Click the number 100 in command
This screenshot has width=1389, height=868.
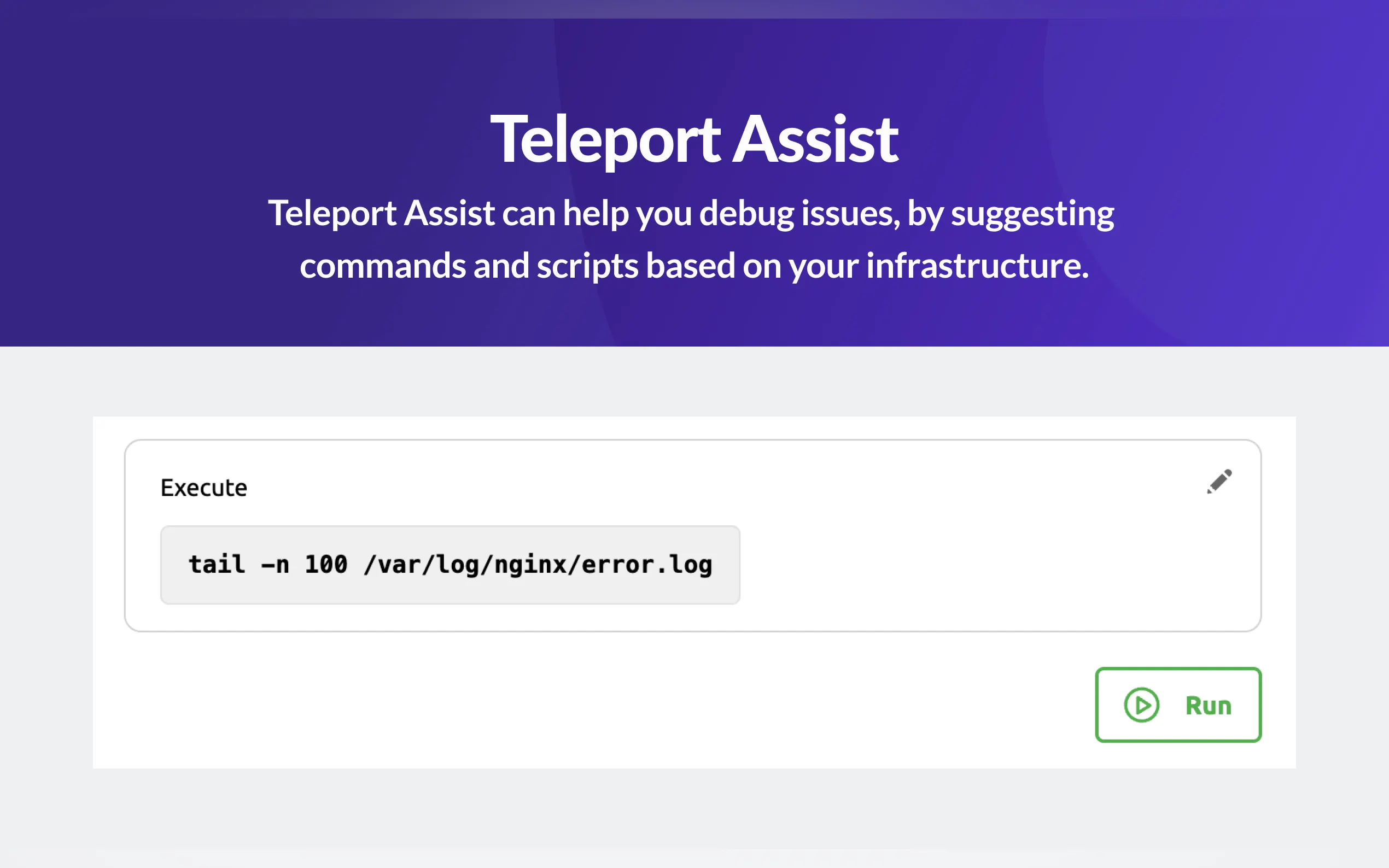[325, 565]
